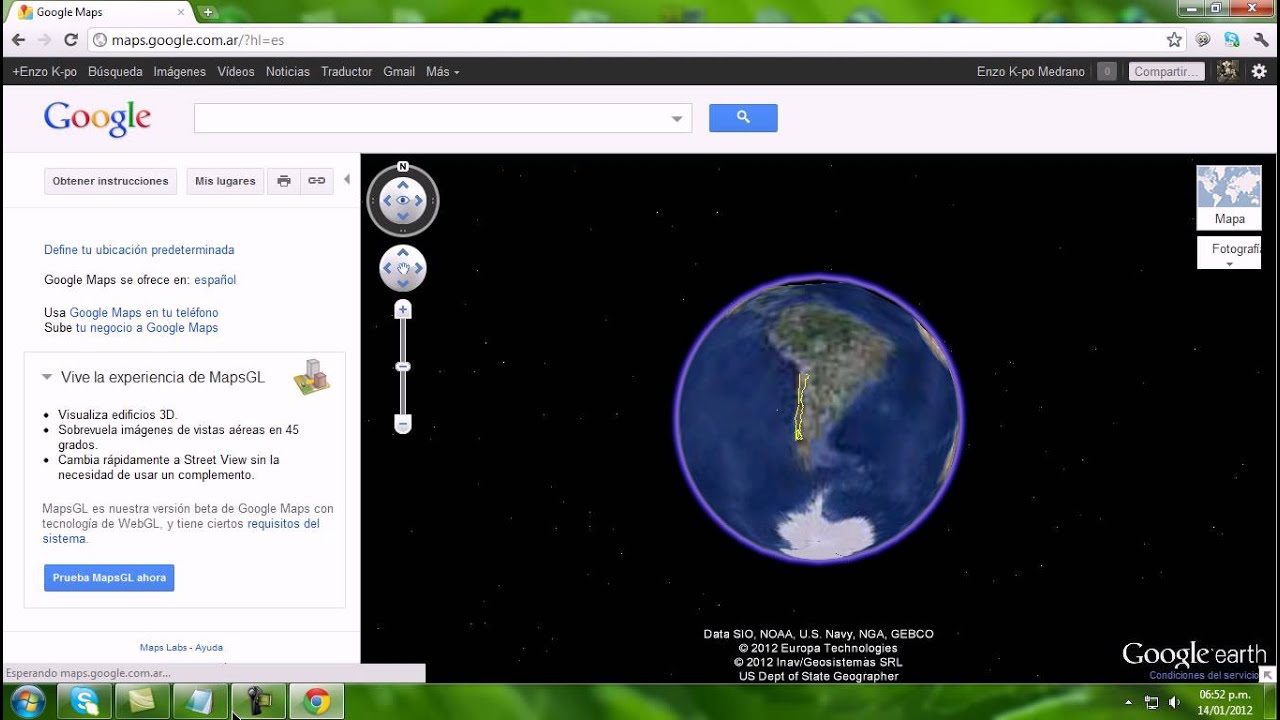Expand the Más menu in Google bar
This screenshot has width=1280, height=720.
(x=442, y=71)
